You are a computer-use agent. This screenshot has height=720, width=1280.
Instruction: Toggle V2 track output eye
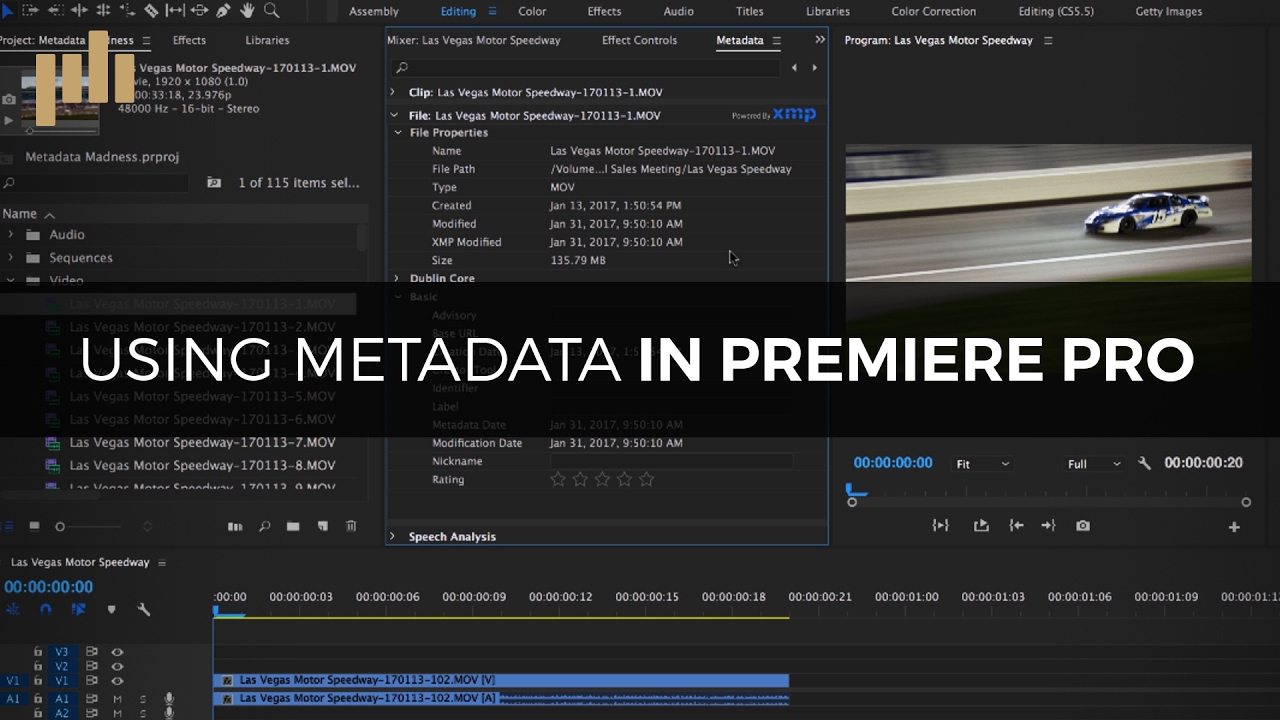pyautogui.click(x=117, y=666)
